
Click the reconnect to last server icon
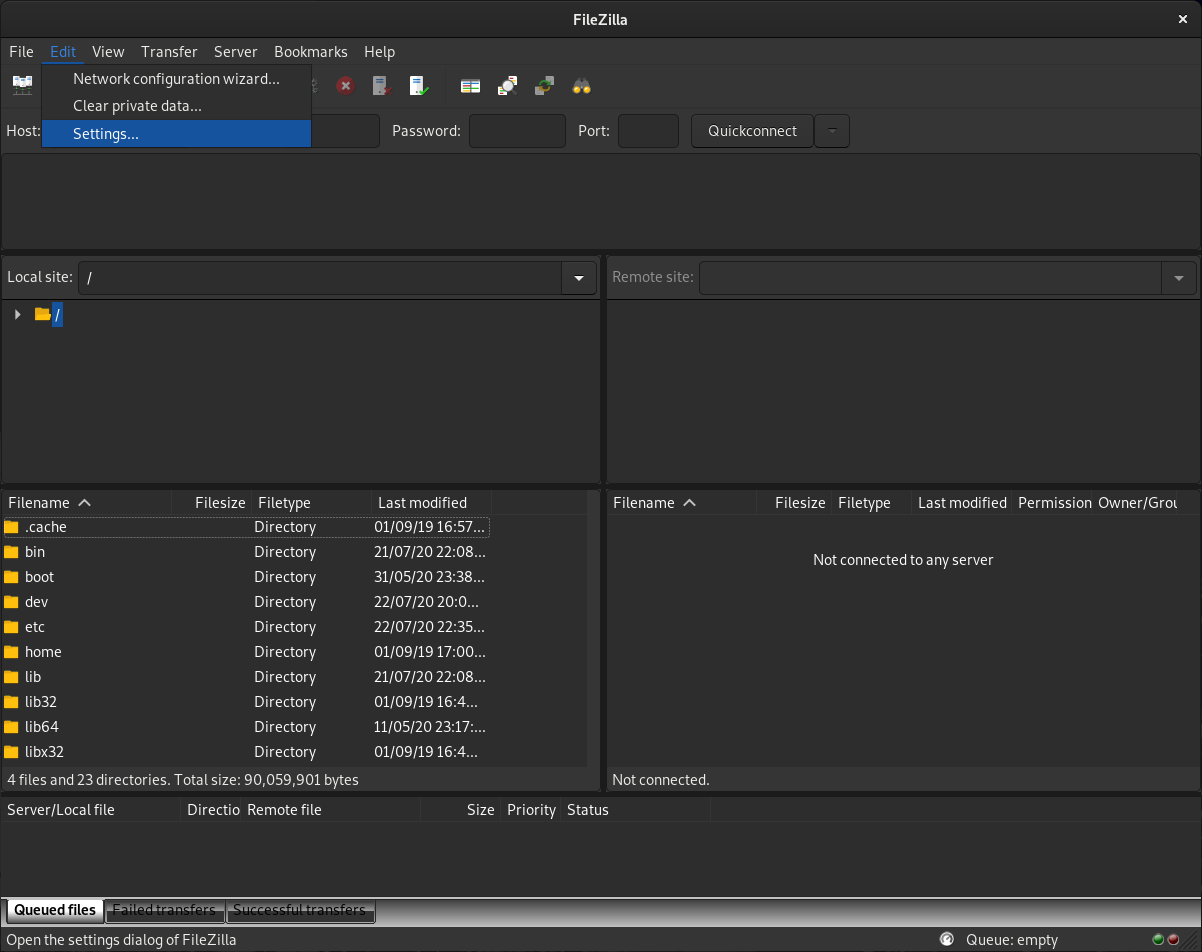(x=419, y=86)
